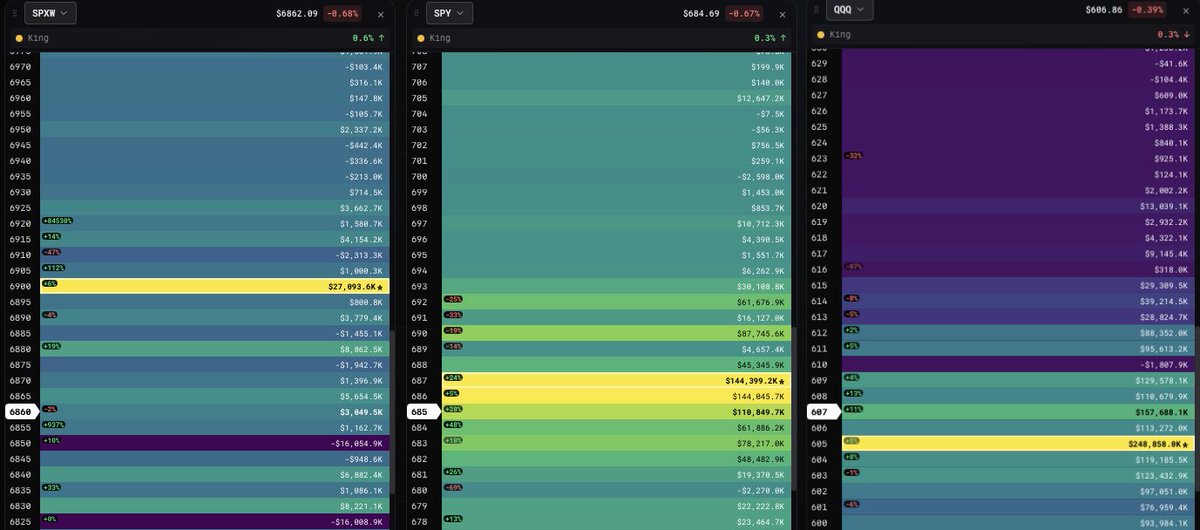Screen dimensions: 1200x530
Task: Click the up arrow next to 0.6%
Action: point(381,38)
